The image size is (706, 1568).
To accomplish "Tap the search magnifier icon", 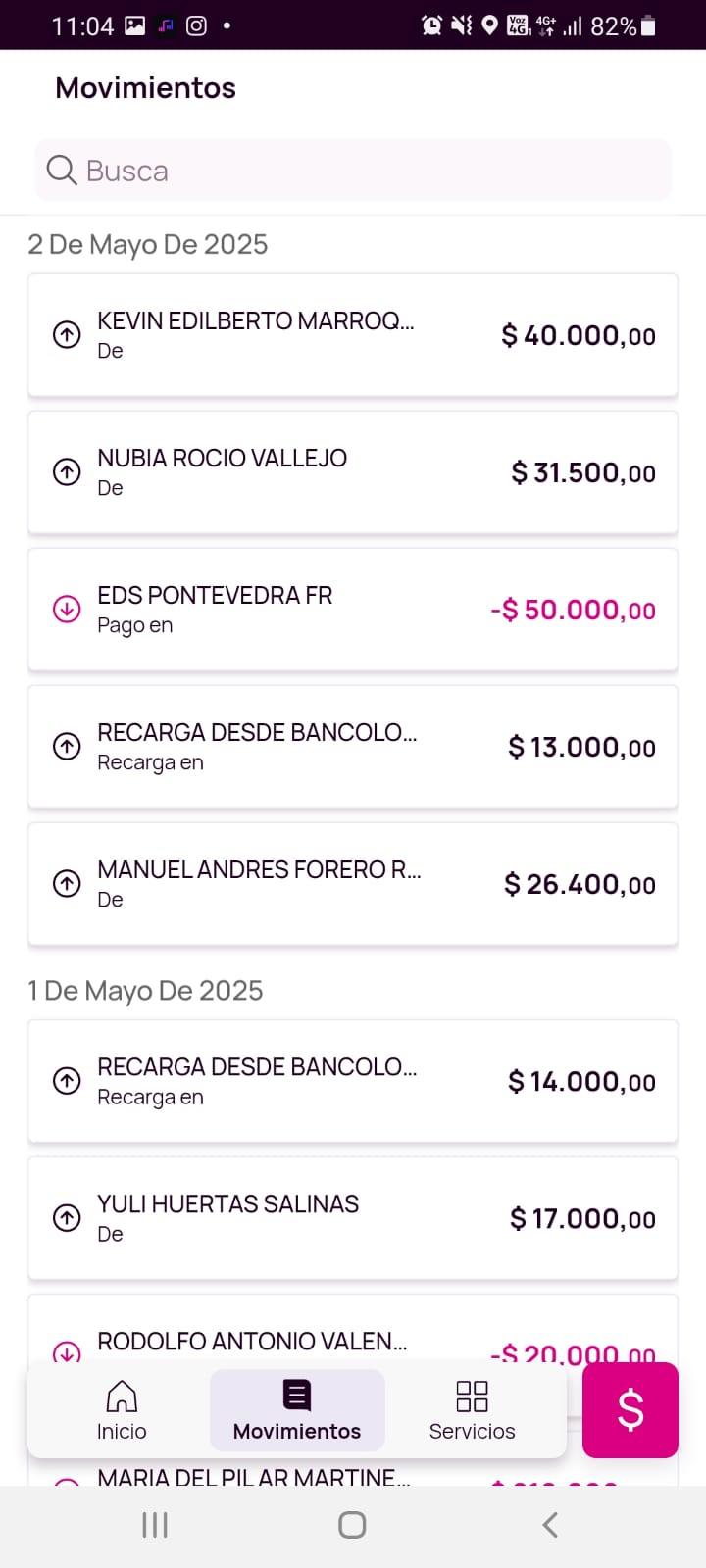I will click(62, 171).
